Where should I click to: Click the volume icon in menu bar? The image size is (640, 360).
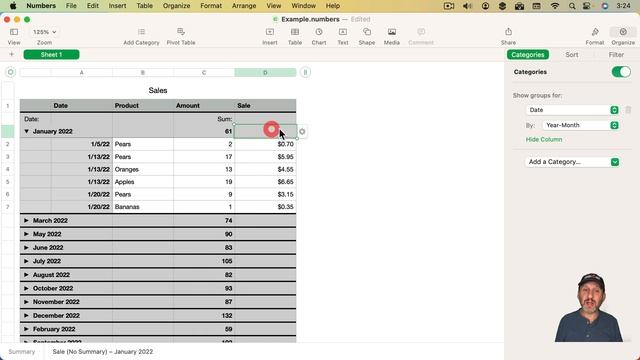(467, 6)
